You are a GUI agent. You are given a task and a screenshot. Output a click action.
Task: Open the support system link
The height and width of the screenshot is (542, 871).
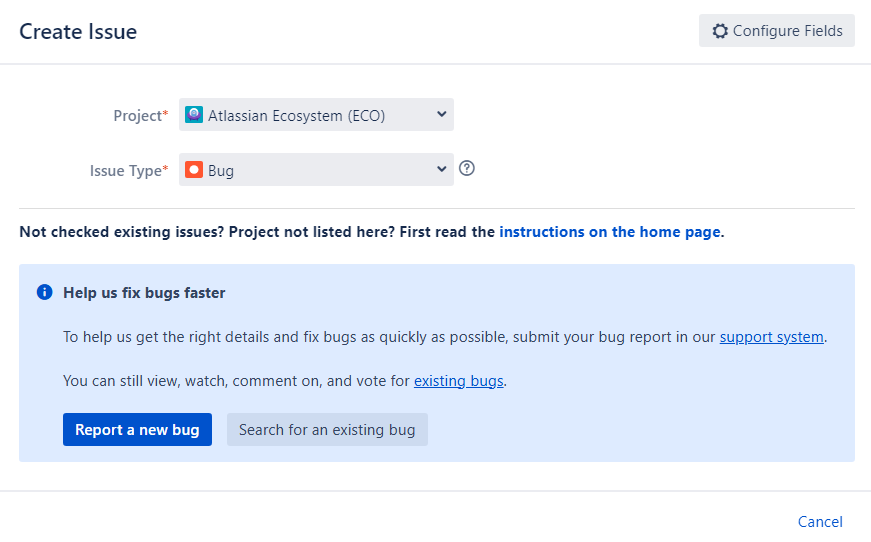pos(771,337)
